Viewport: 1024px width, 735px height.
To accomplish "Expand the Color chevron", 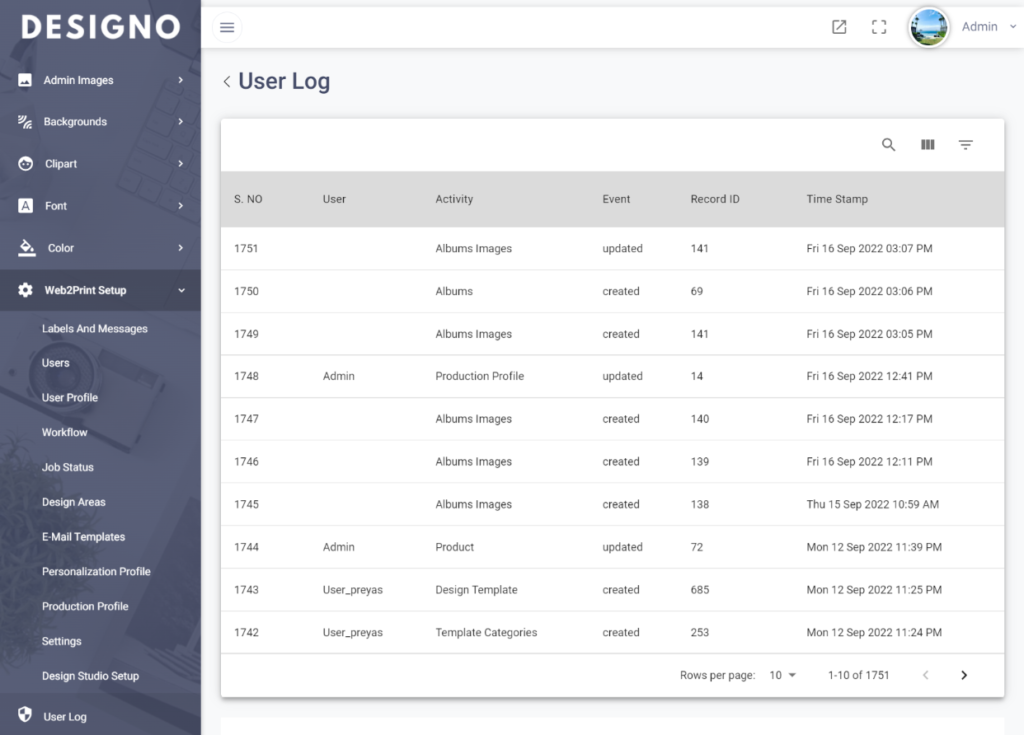I will click(181, 248).
